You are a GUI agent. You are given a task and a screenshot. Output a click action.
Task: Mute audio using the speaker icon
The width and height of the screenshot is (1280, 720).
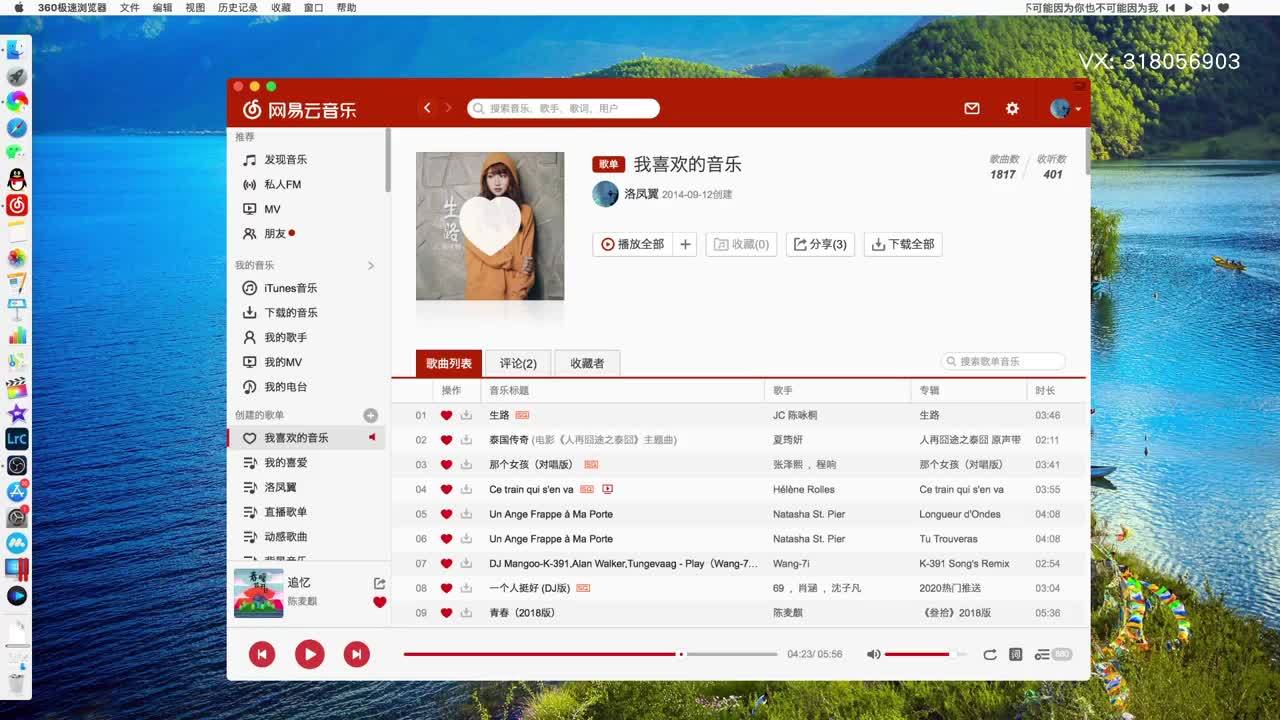pyautogui.click(x=873, y=654)
